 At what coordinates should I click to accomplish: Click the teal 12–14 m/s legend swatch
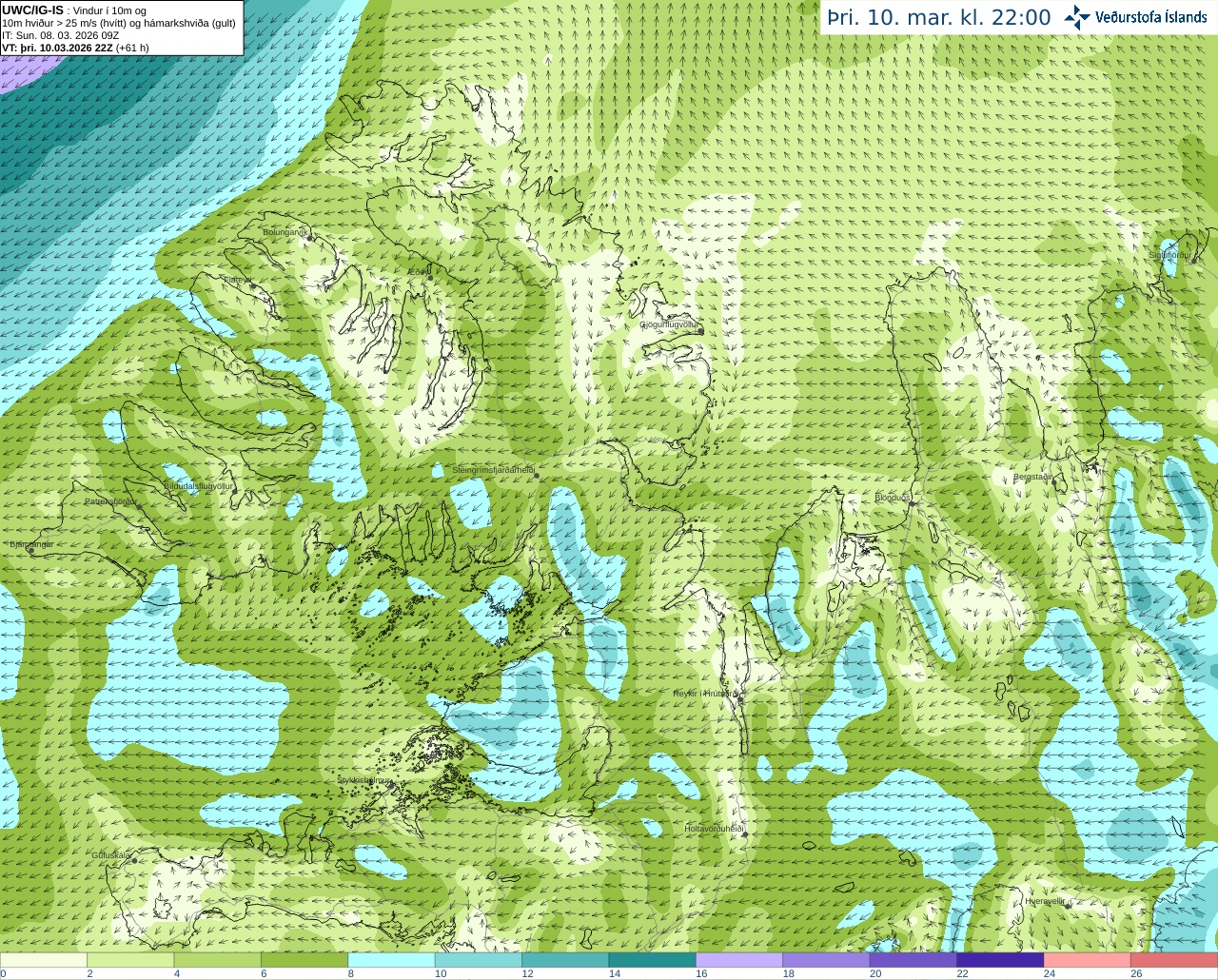(565, 960)
